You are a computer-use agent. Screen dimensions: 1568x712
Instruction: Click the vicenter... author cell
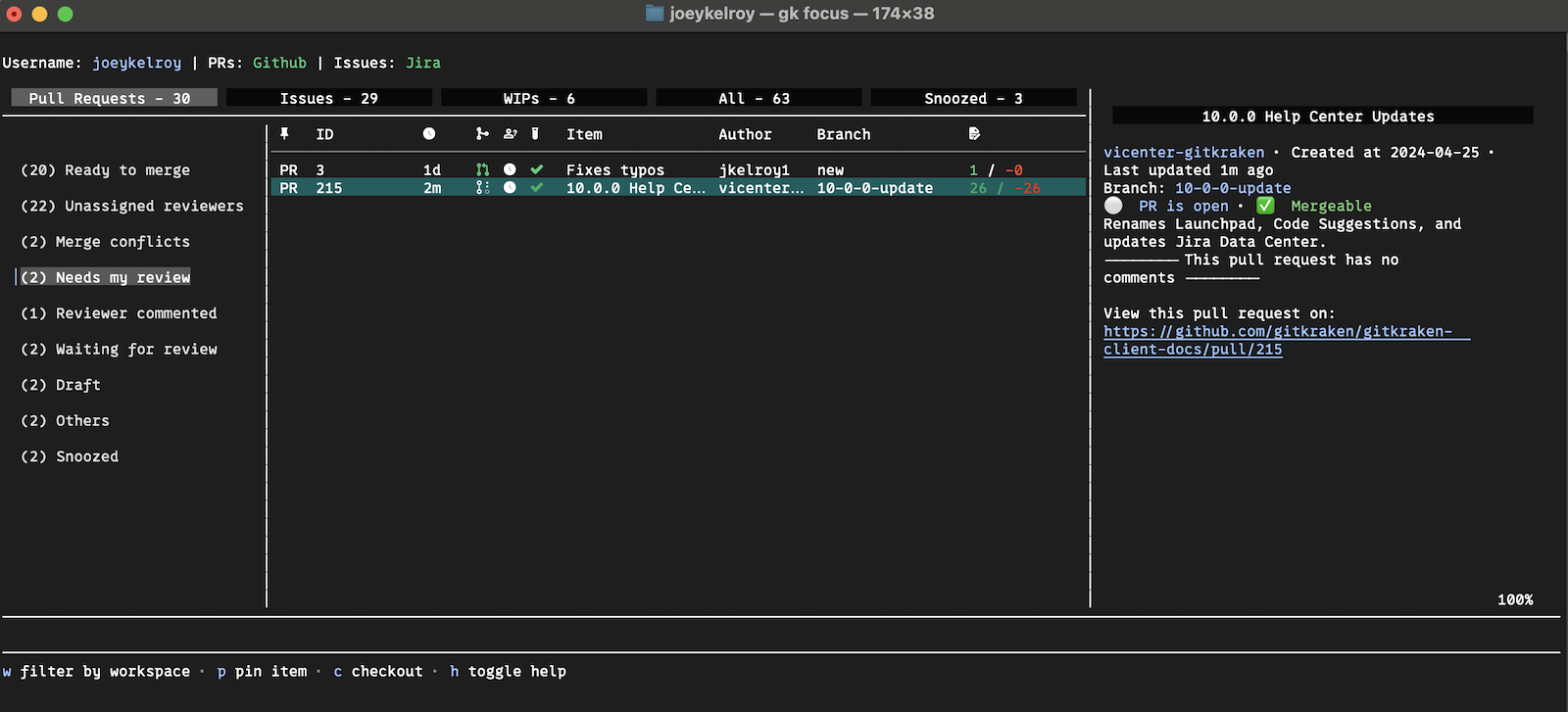(761, 188)
